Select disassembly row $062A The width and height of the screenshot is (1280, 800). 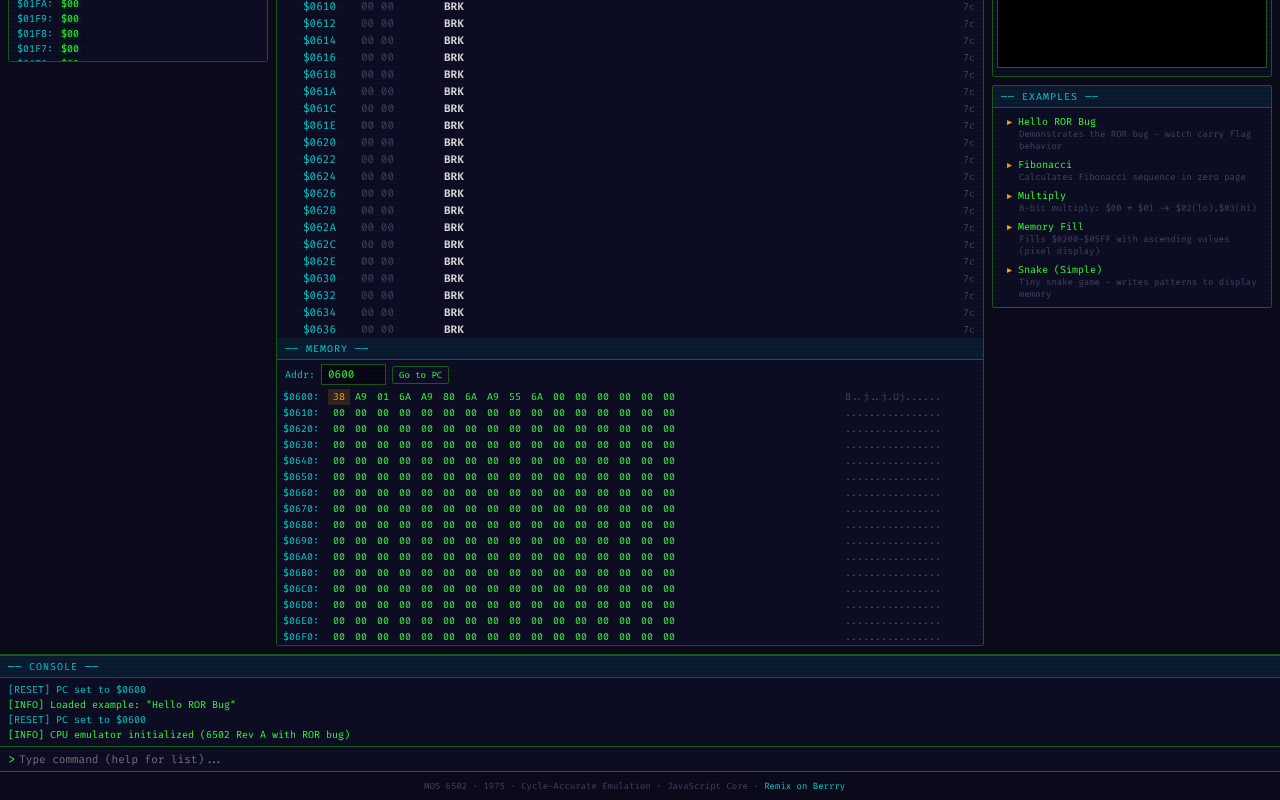630,227
